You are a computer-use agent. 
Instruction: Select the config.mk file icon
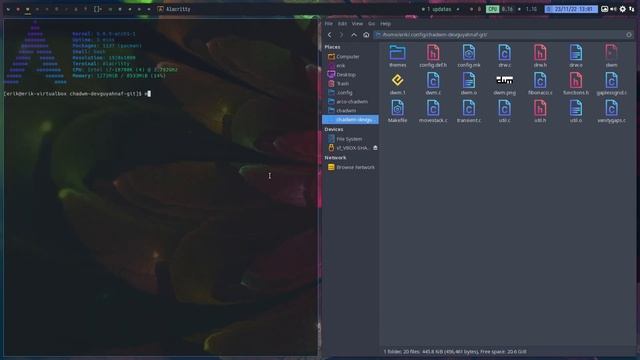pos(469,56)
